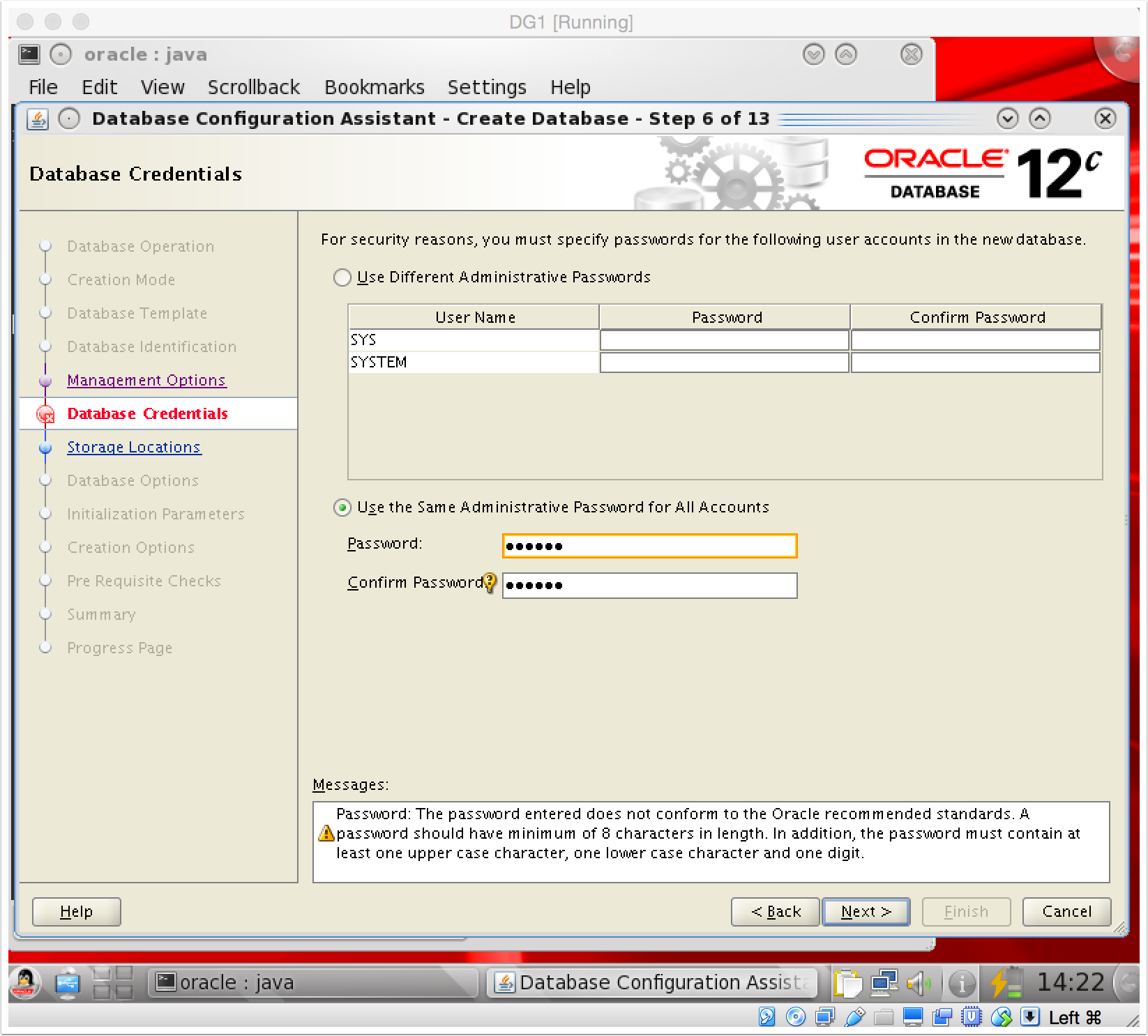Open the terminal File menu
Viewport: 1148px width, 1036px height.
[43, 87]
